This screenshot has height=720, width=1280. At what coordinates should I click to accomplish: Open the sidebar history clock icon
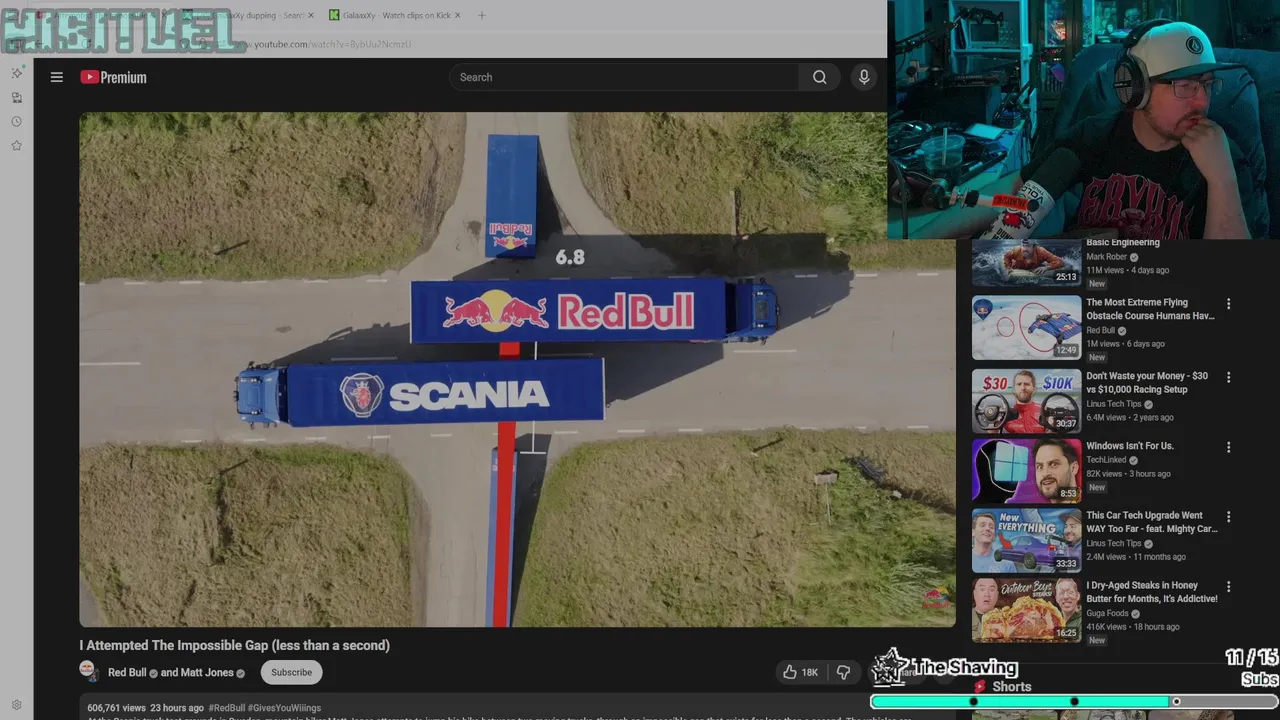point(17,121)
